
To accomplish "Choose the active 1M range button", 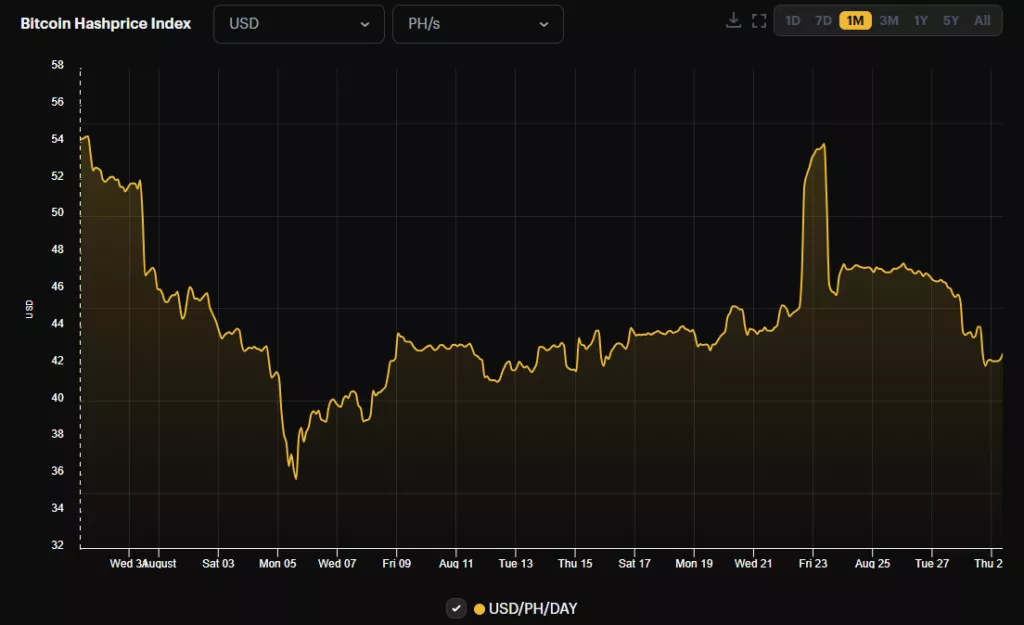I will click(x=855, y=21).
